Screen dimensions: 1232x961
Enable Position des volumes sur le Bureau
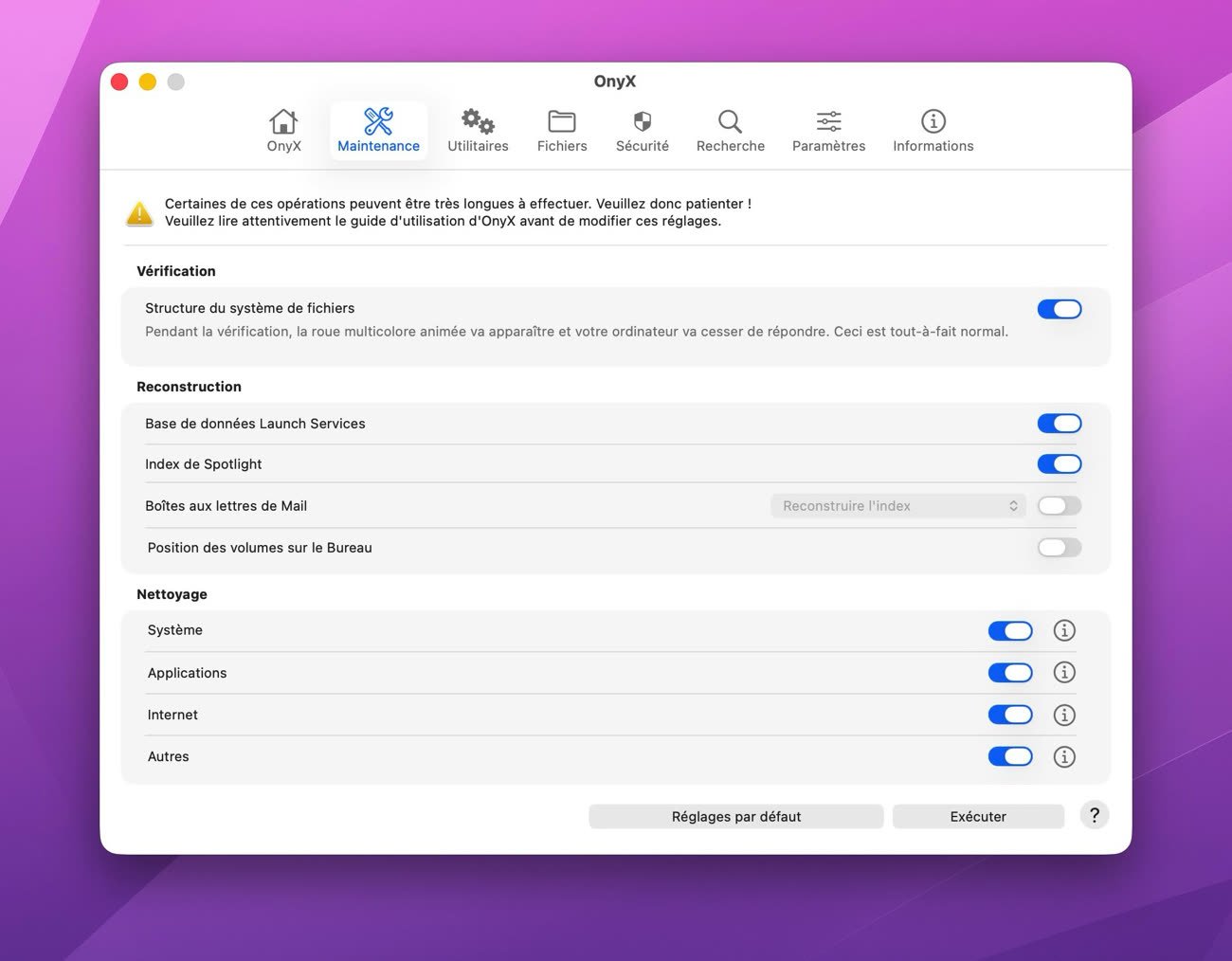pos(1060,548)
